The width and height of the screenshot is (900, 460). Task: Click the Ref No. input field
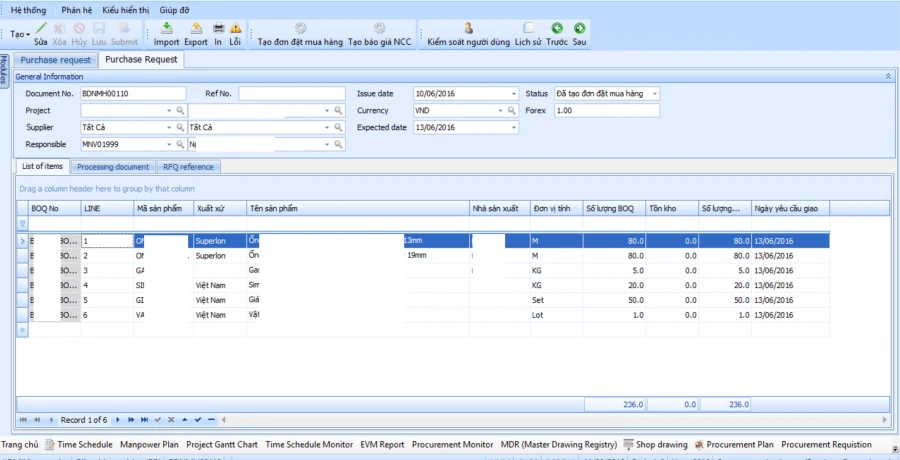[292, 94]
